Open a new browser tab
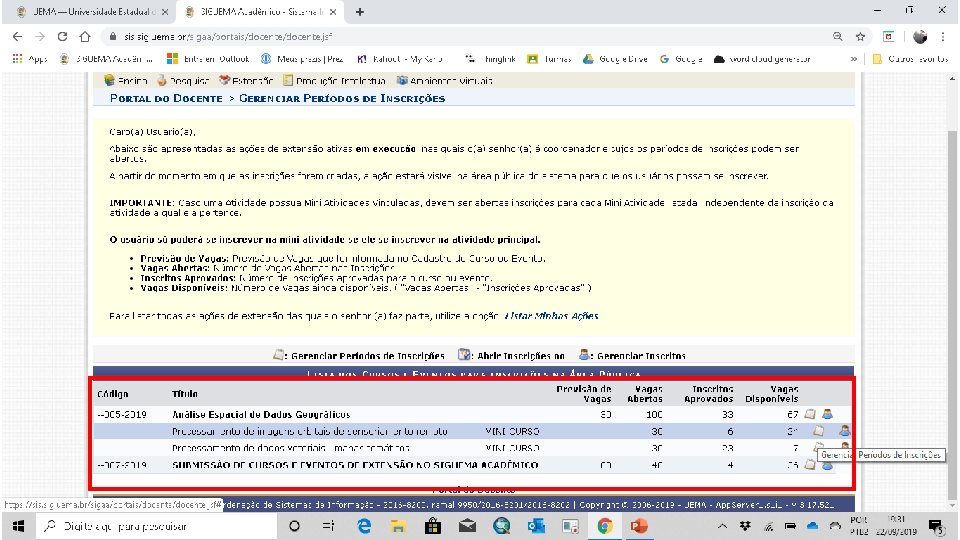The width and height of the screenshot is (960, 540). pyautogui.click(x=360, y=12)
